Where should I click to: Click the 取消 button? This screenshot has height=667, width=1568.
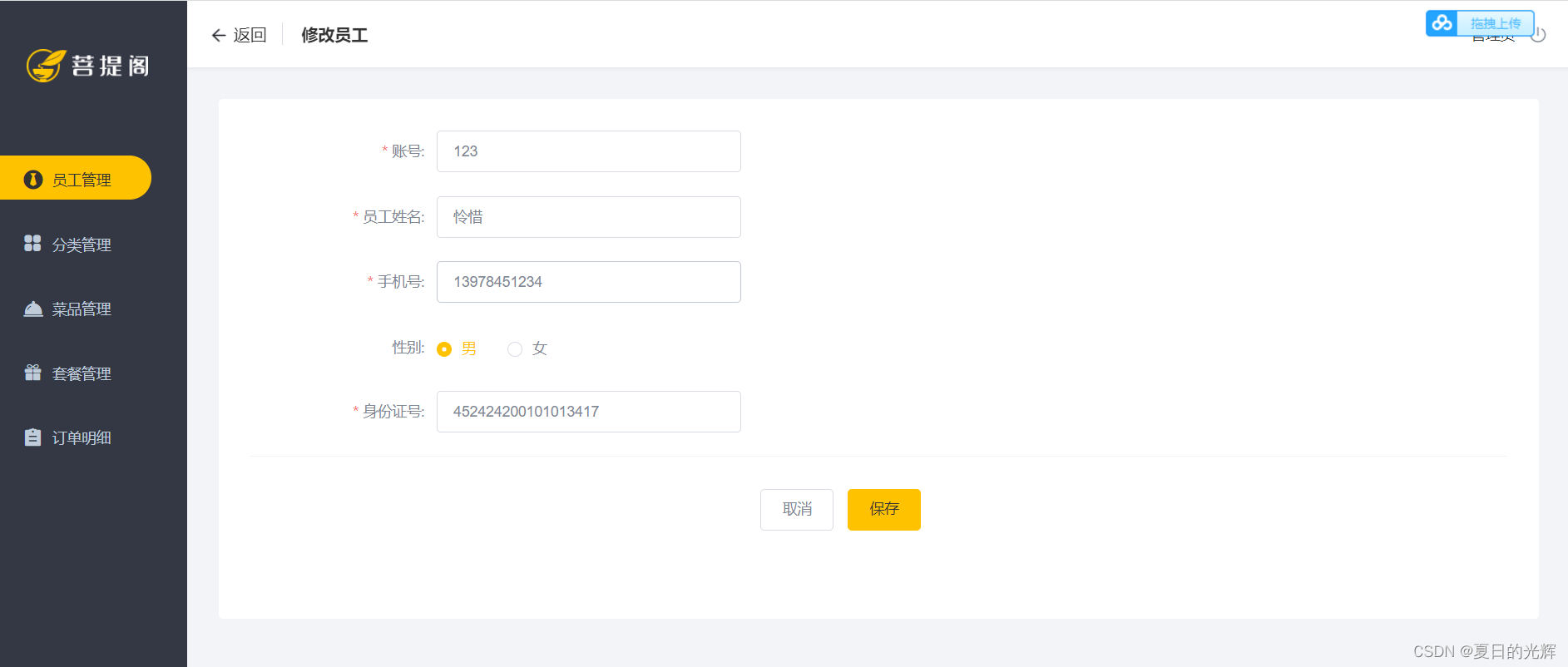coord(797,510)
